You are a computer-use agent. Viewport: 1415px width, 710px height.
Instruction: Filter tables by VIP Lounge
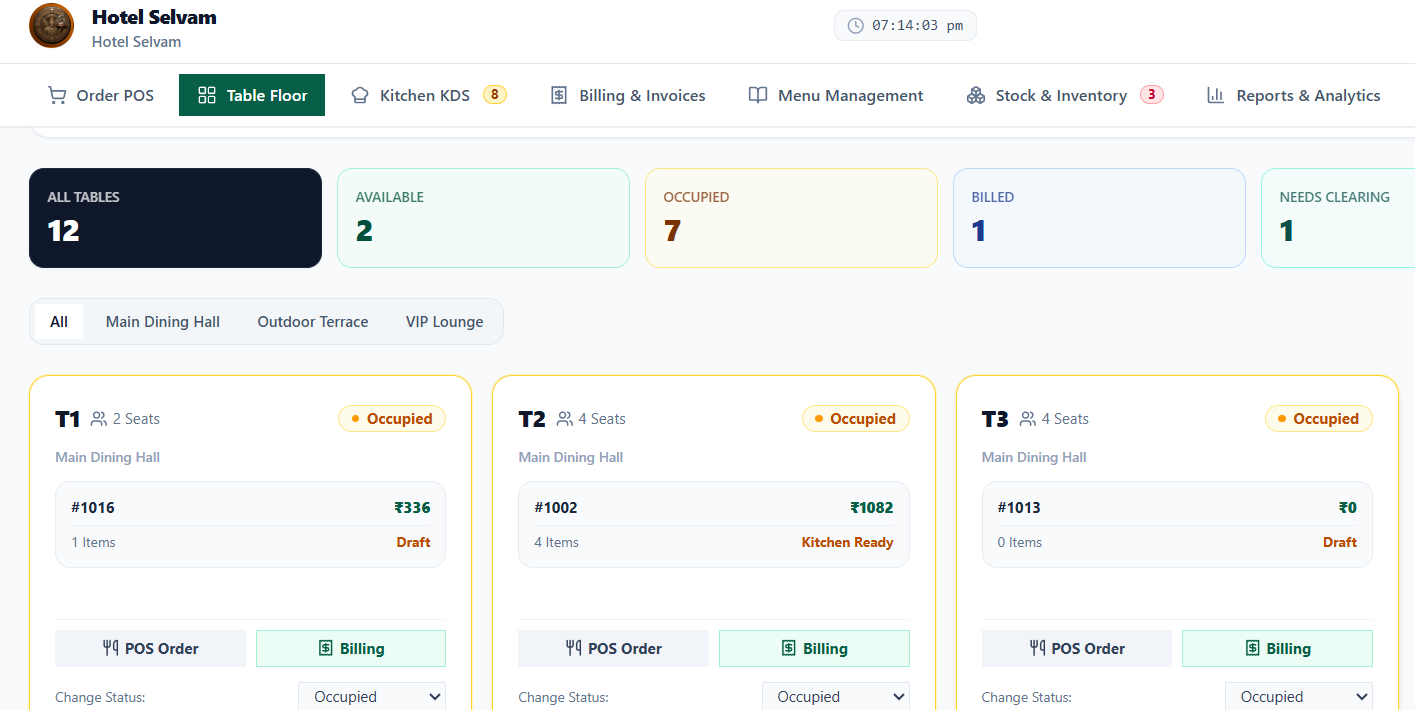(444, 322)
